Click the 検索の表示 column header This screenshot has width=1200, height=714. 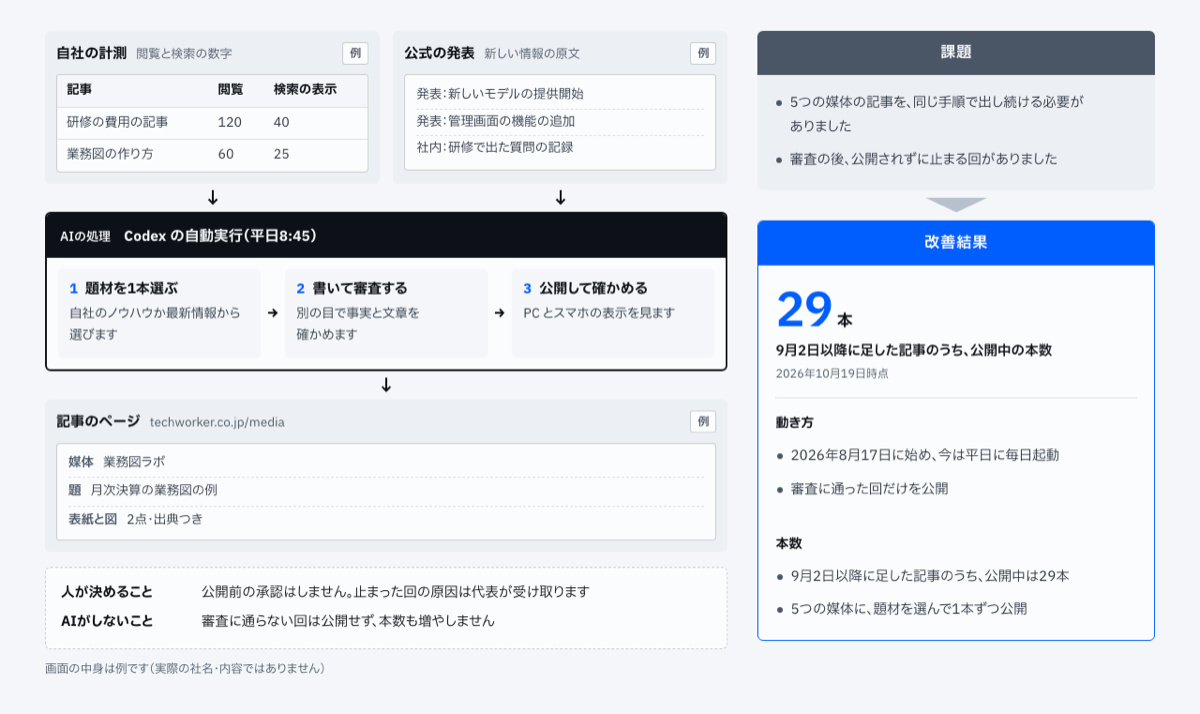(x=305, y=90)
